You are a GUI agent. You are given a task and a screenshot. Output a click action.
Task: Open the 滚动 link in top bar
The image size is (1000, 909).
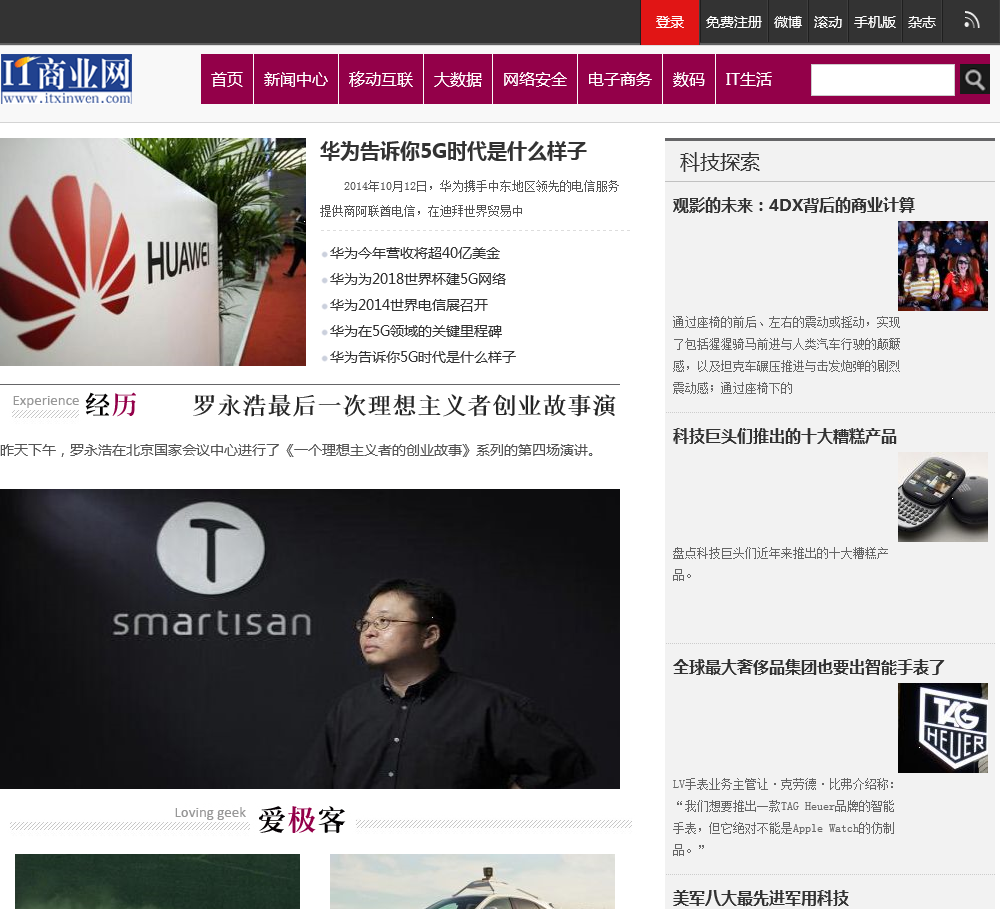(828, 22)
